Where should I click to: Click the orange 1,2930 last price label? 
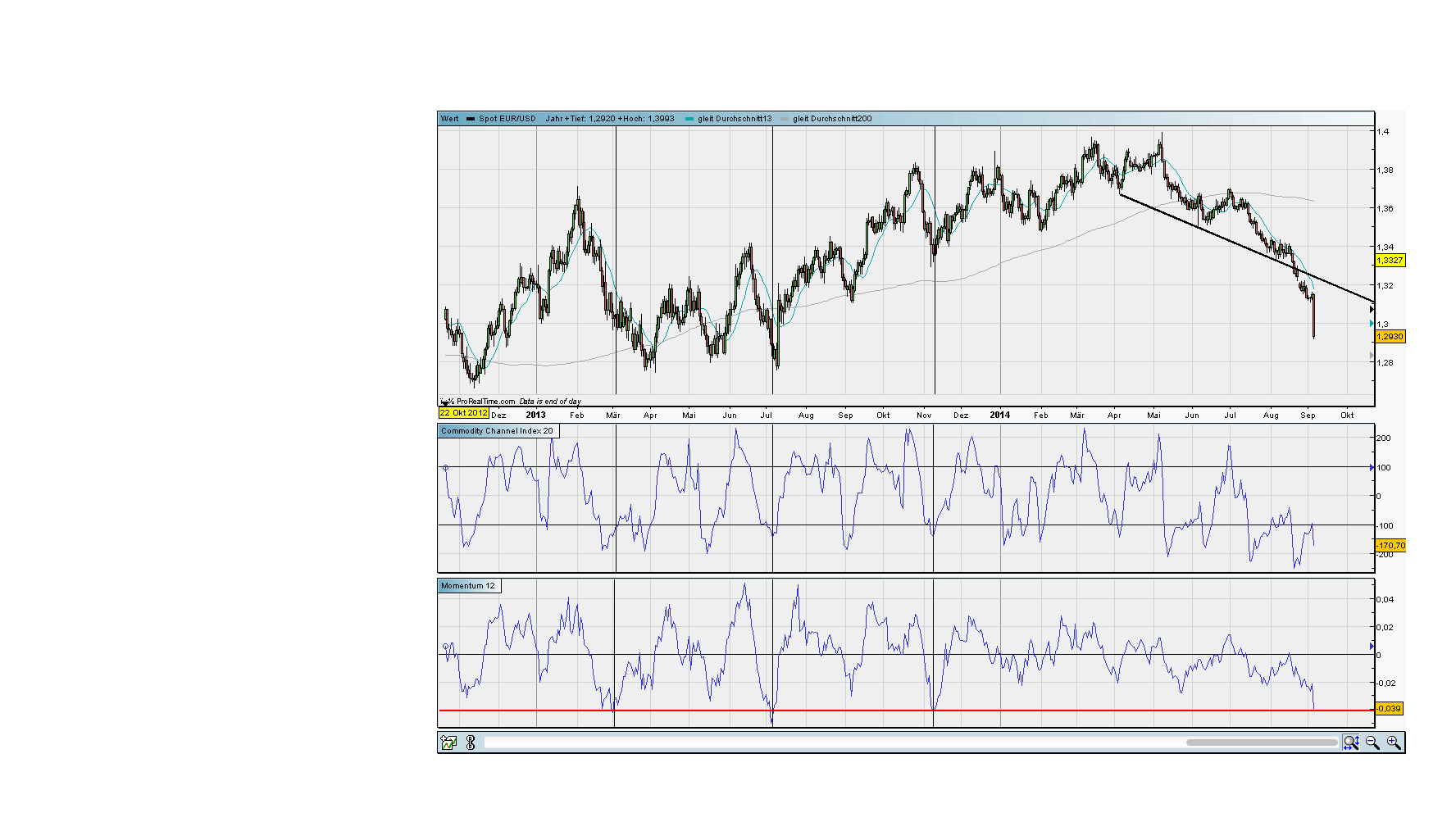(x=1390, y=337)
